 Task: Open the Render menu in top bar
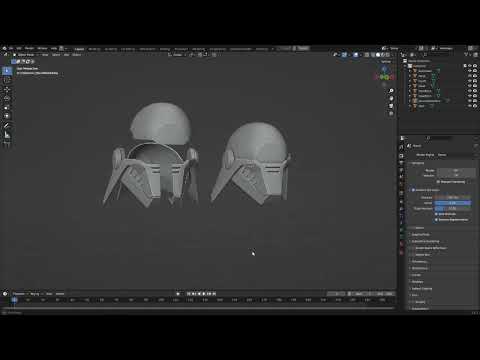click(30, 49)
